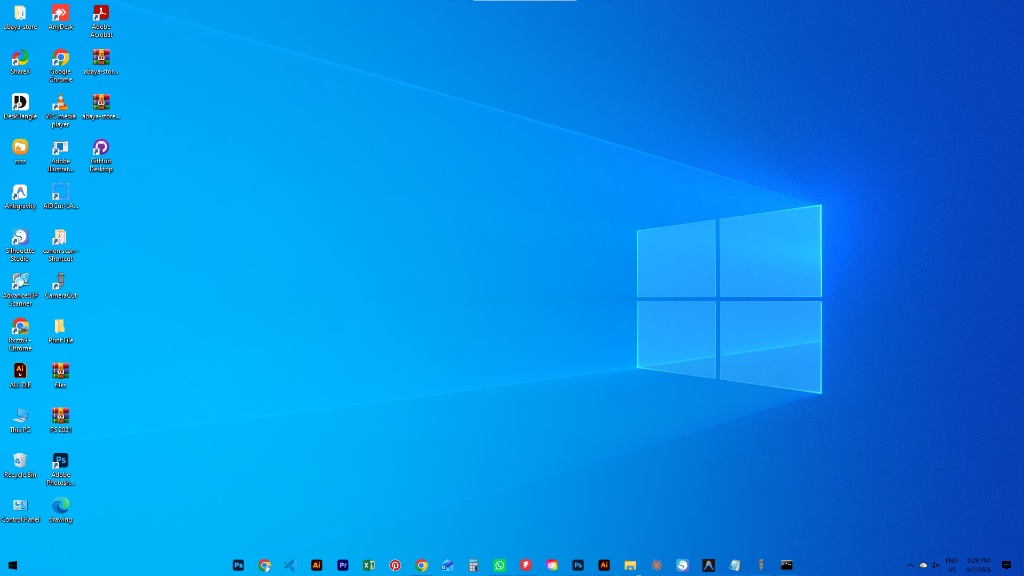Open the Windows Start menu

point(12,566)
